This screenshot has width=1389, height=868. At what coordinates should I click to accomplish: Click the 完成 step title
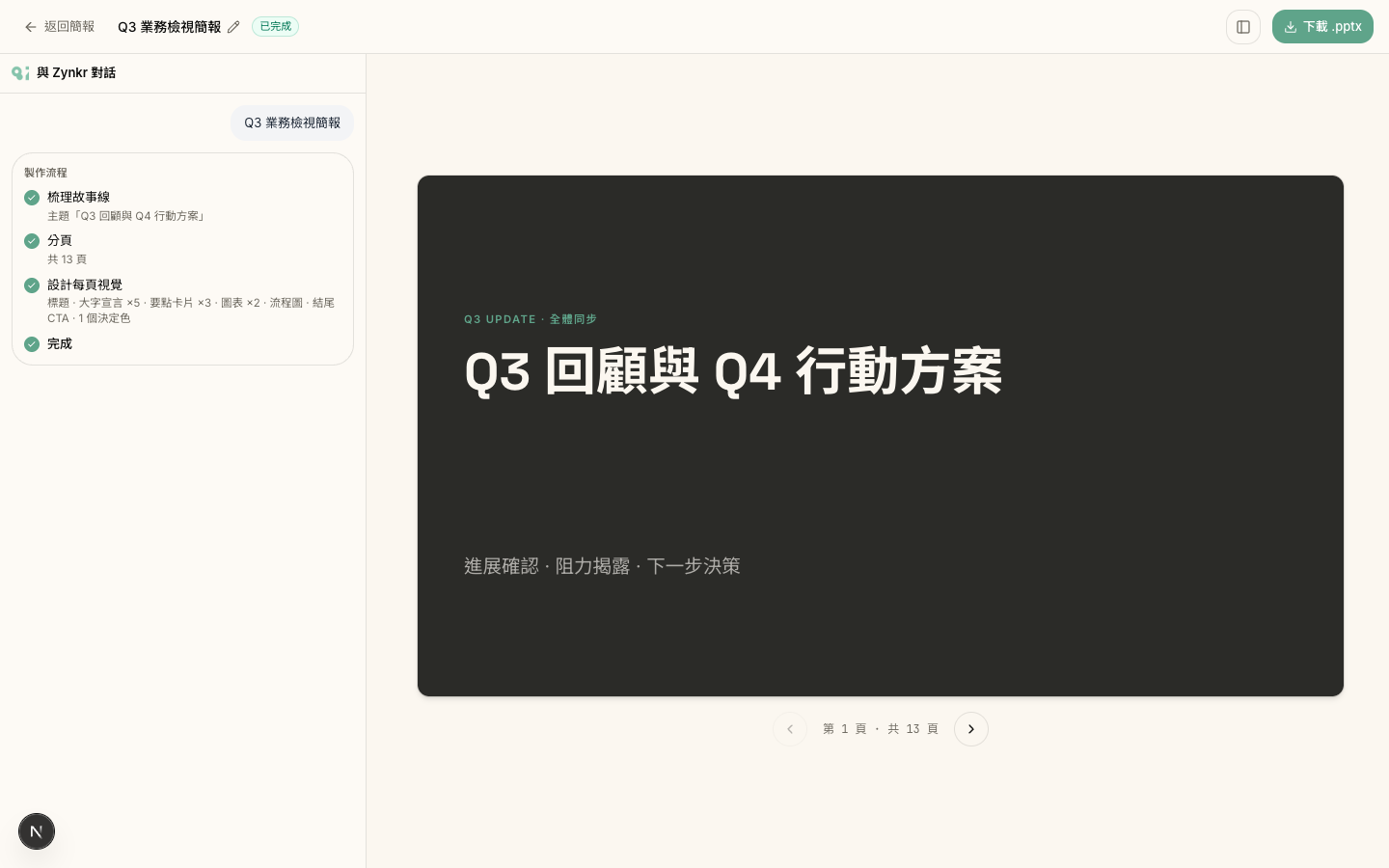click(x=60, y=343)
